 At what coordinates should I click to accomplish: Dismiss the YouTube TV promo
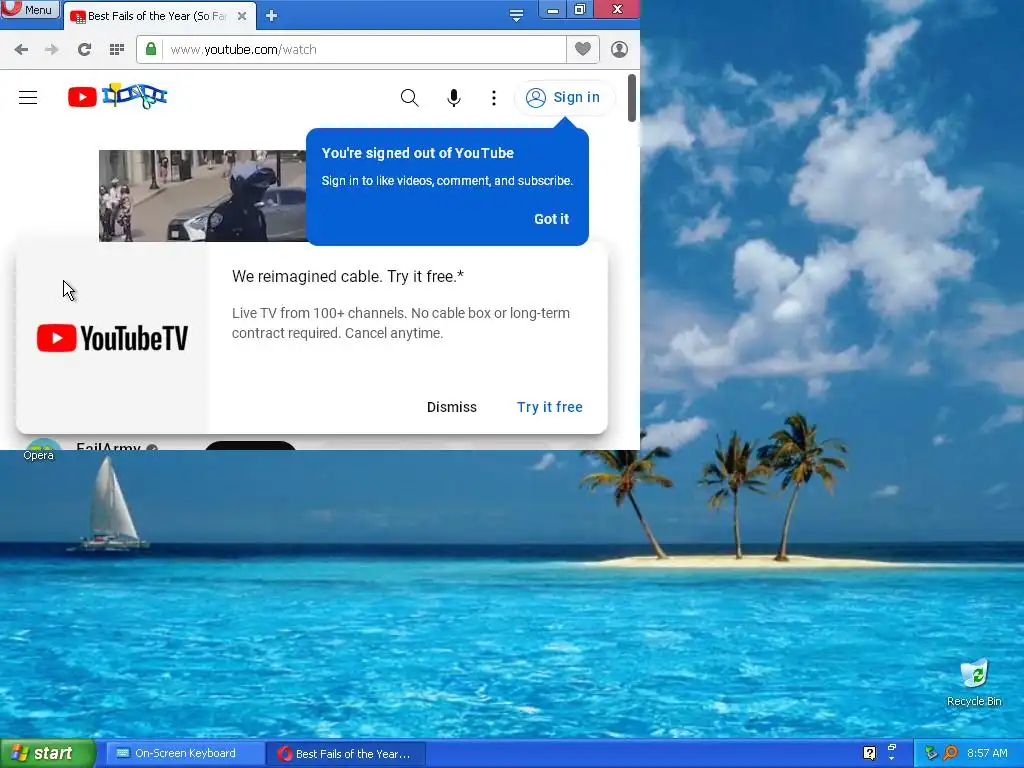[452, 408]
